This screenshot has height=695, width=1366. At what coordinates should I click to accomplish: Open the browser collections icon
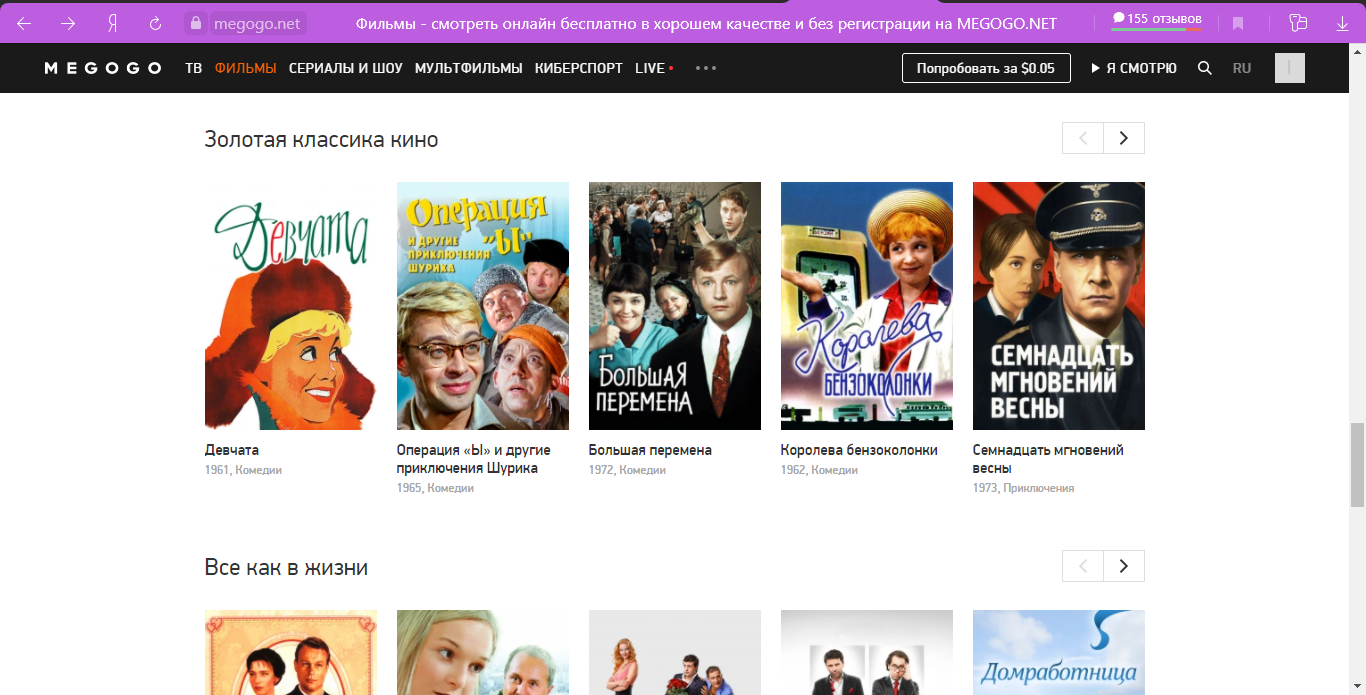point(1298,23)
